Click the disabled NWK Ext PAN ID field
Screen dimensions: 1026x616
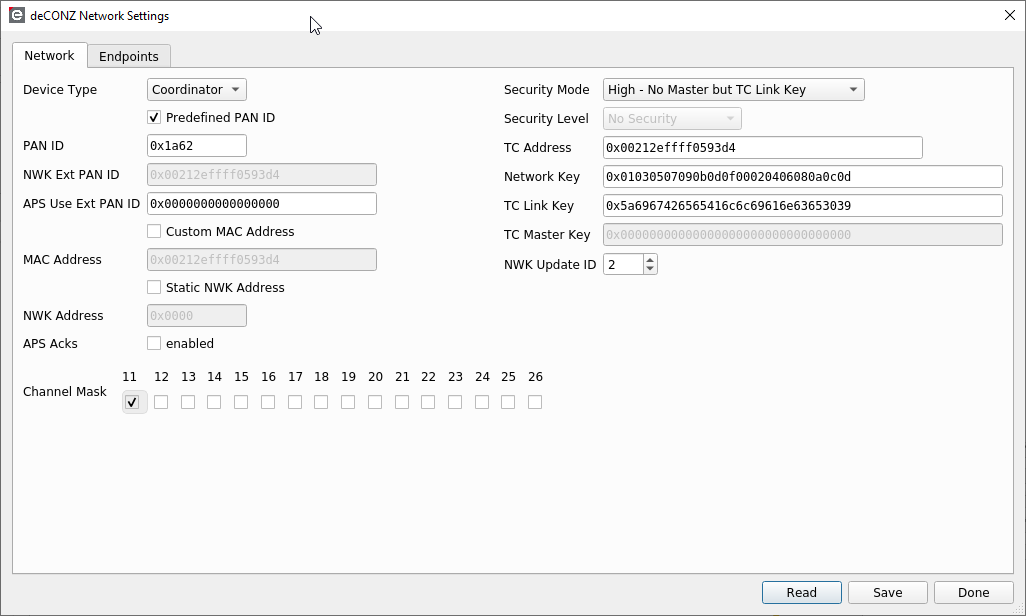(x=262, y=175)
